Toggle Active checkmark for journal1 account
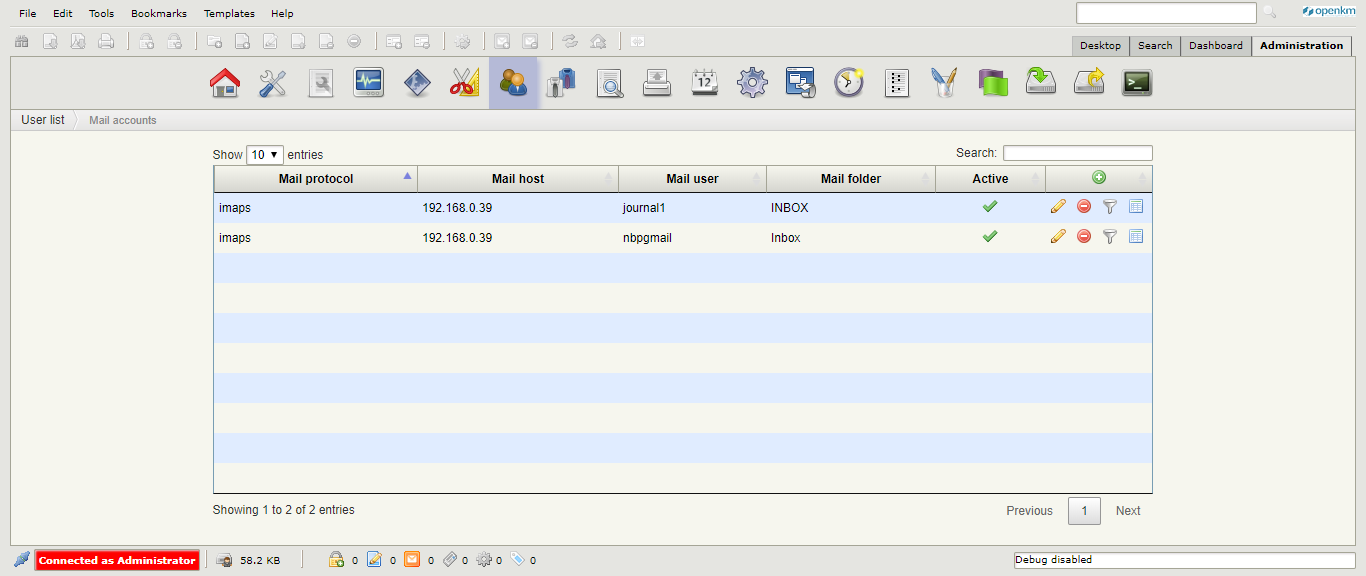Image resolution: width=1366 pixels, height=576 pixels. [990, 207]
